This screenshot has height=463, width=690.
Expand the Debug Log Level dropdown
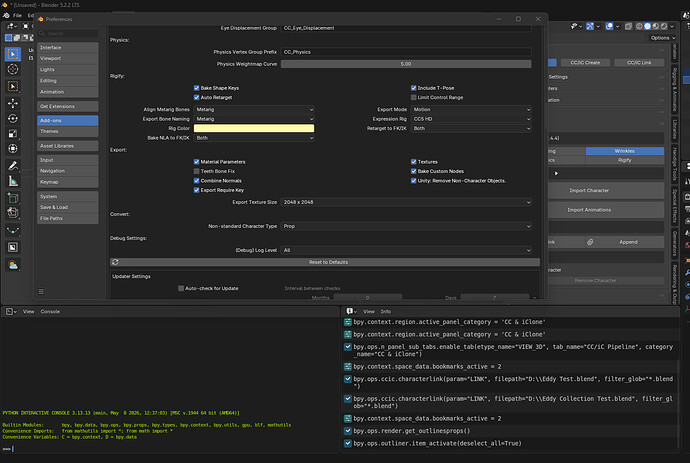[x=406, y=250]
